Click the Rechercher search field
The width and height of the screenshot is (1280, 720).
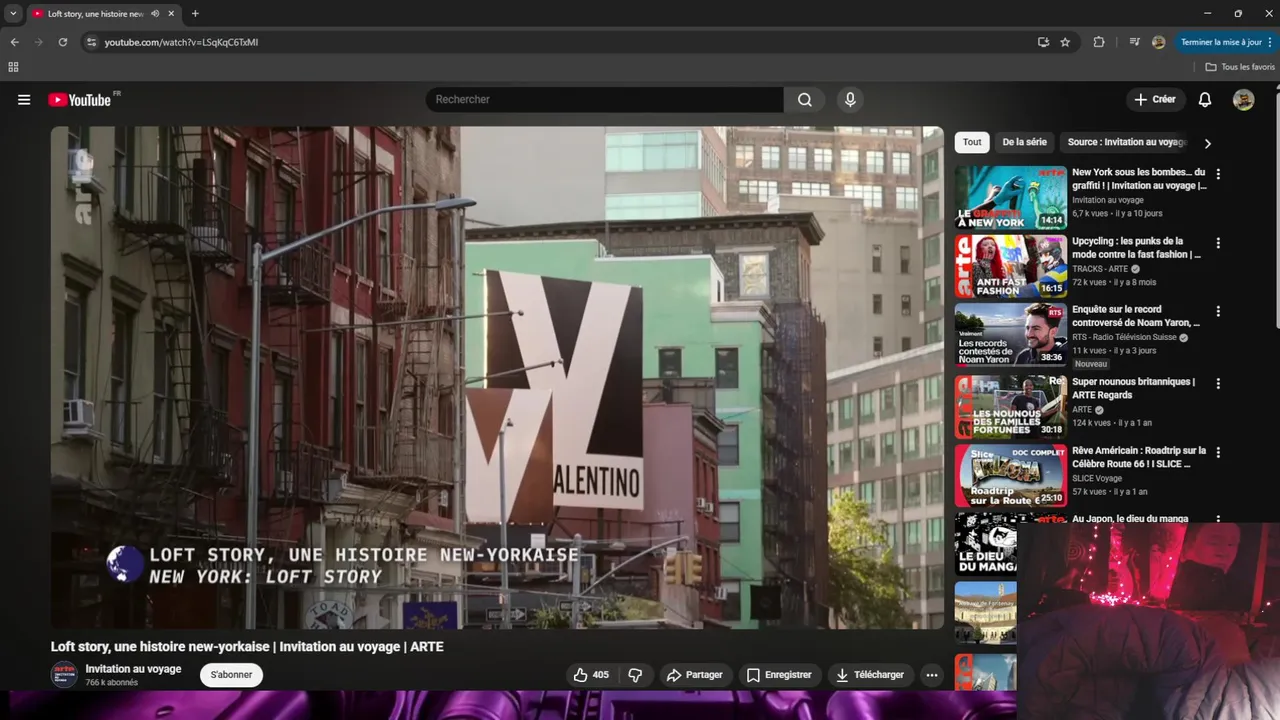(605, 99)
